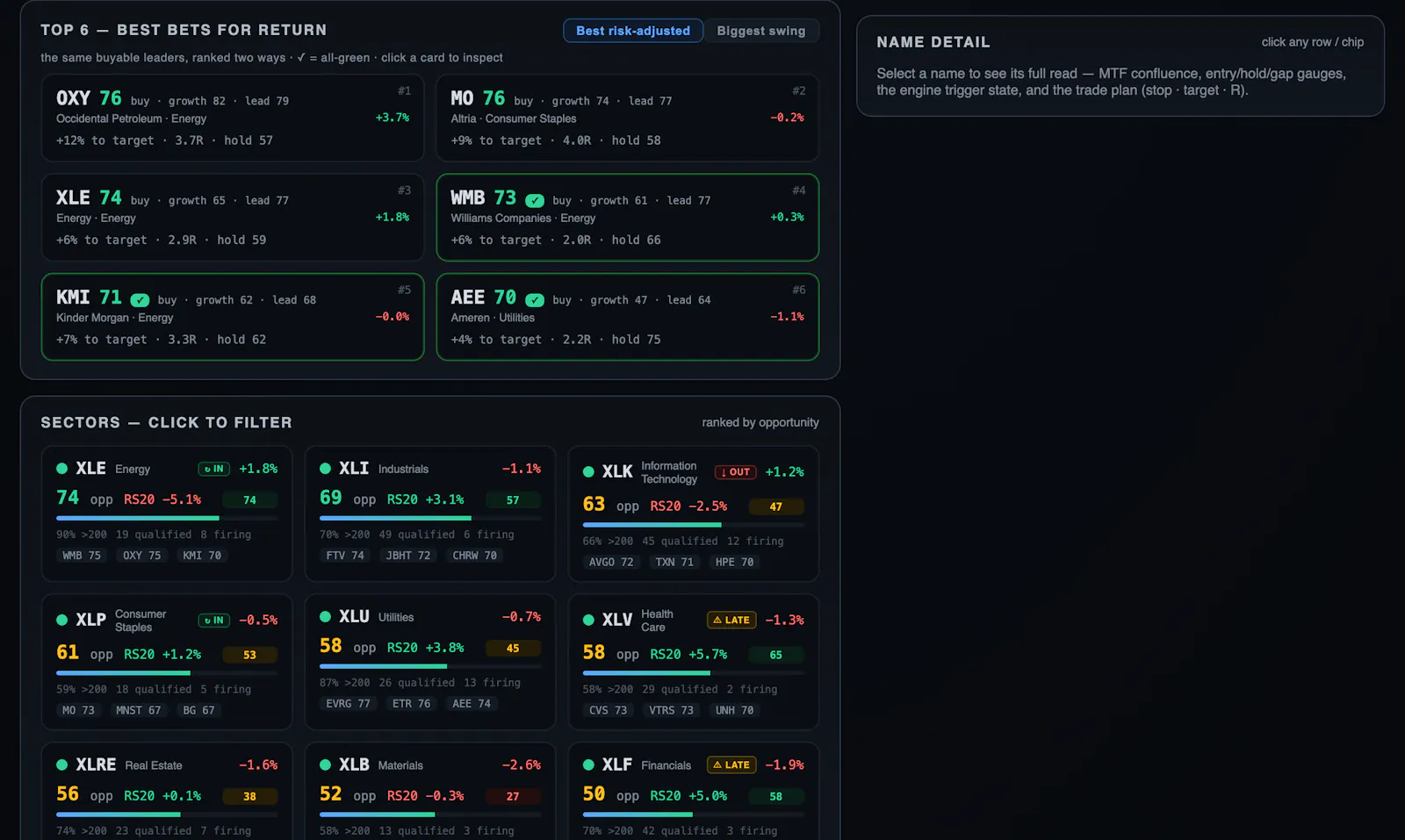The height and width of the screenshot is (840, 1405).
Task: Switch to Biggest swing ranking
Action: pyautogui.click(x=761, y=31)
